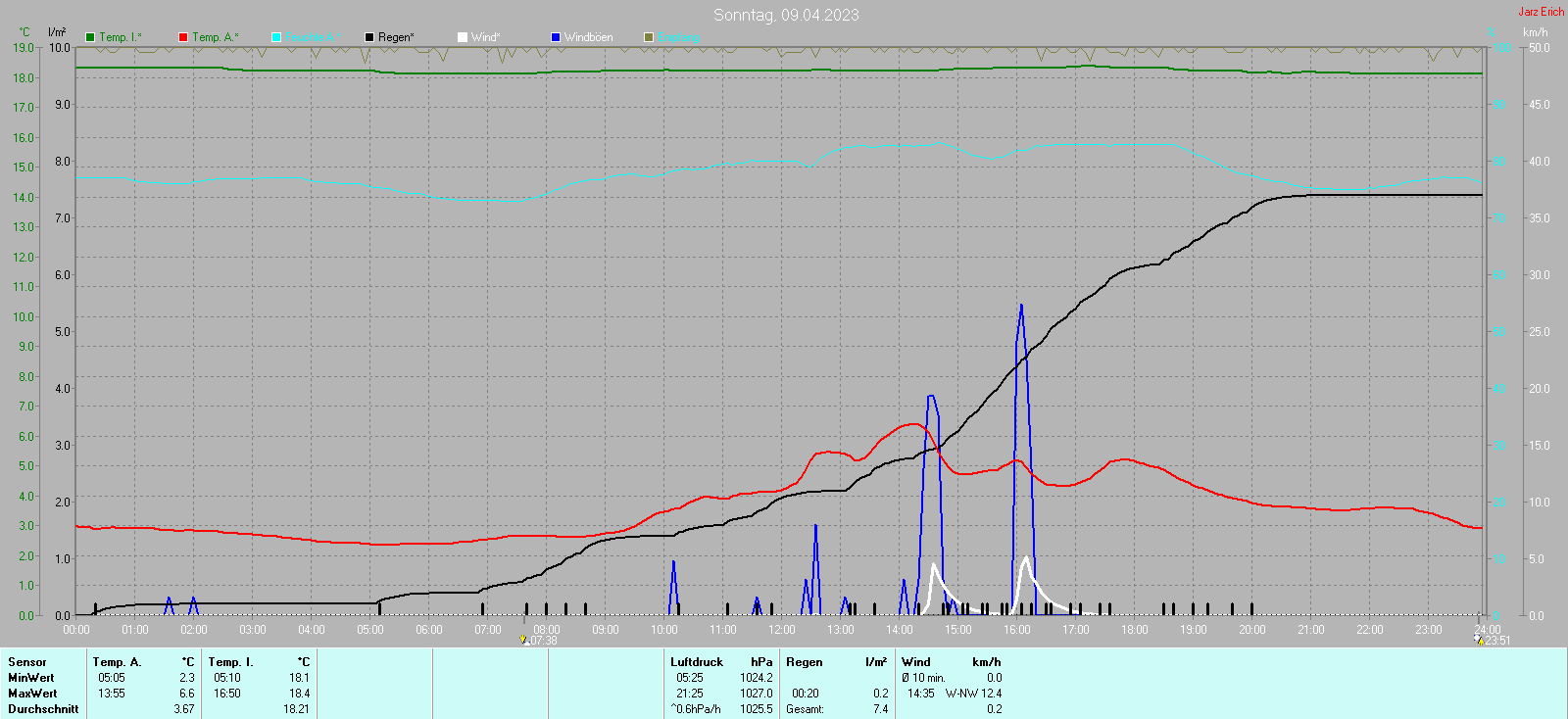1568x719 pixels.
Task: Click the 18:00 time axis label
Action: click(1135, 630)
